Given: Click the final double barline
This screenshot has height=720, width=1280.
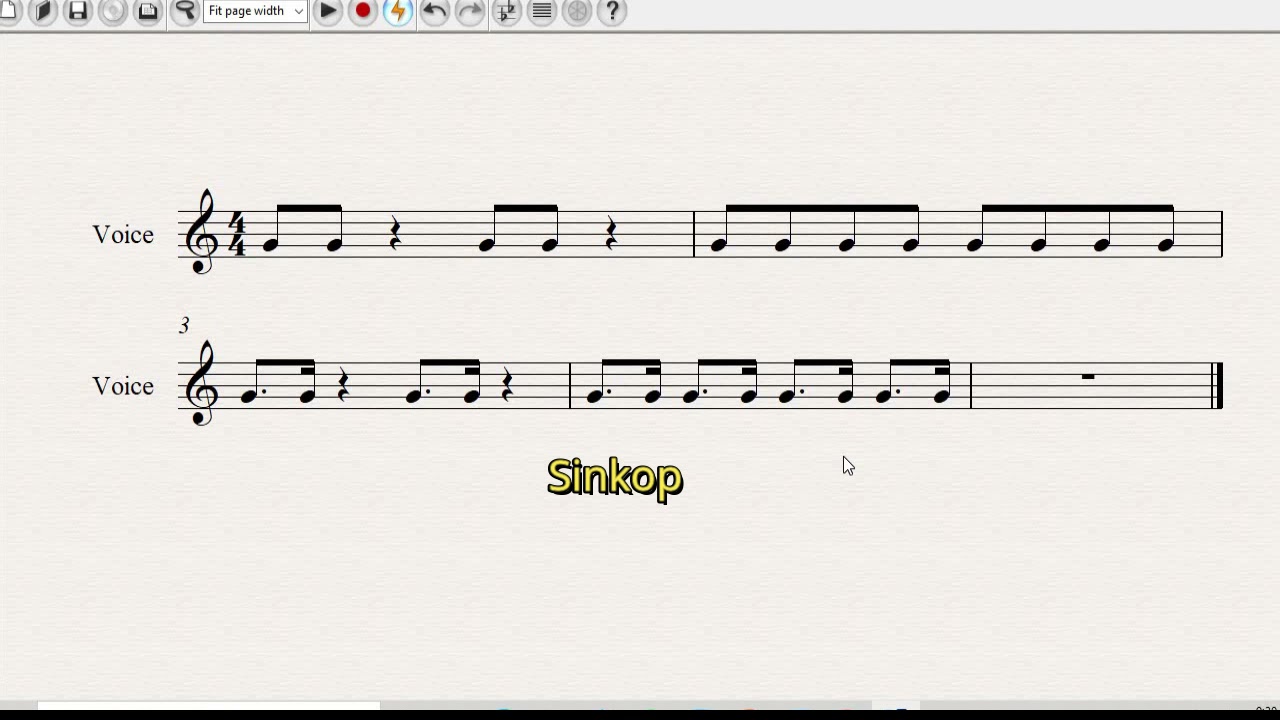Looking at the screenshot, I should coord(1217,386).
